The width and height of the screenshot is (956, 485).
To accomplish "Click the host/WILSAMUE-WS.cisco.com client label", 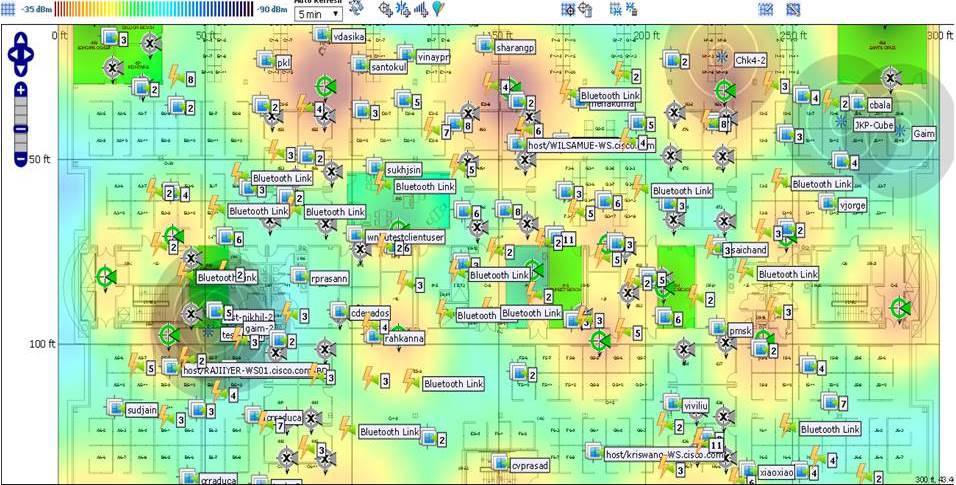I will click(x=591, y=146).
